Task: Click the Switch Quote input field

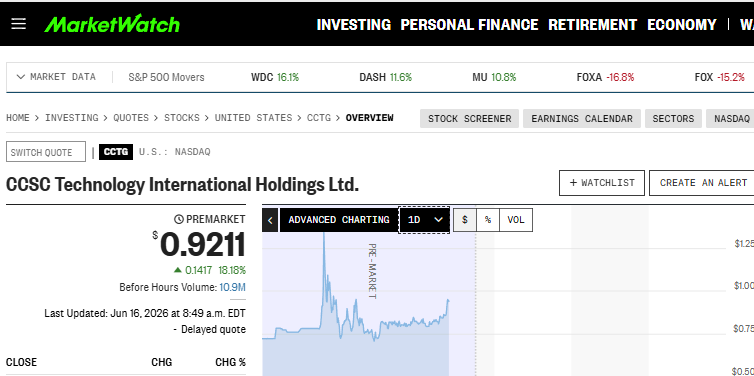Action: [x=46, y=152]
